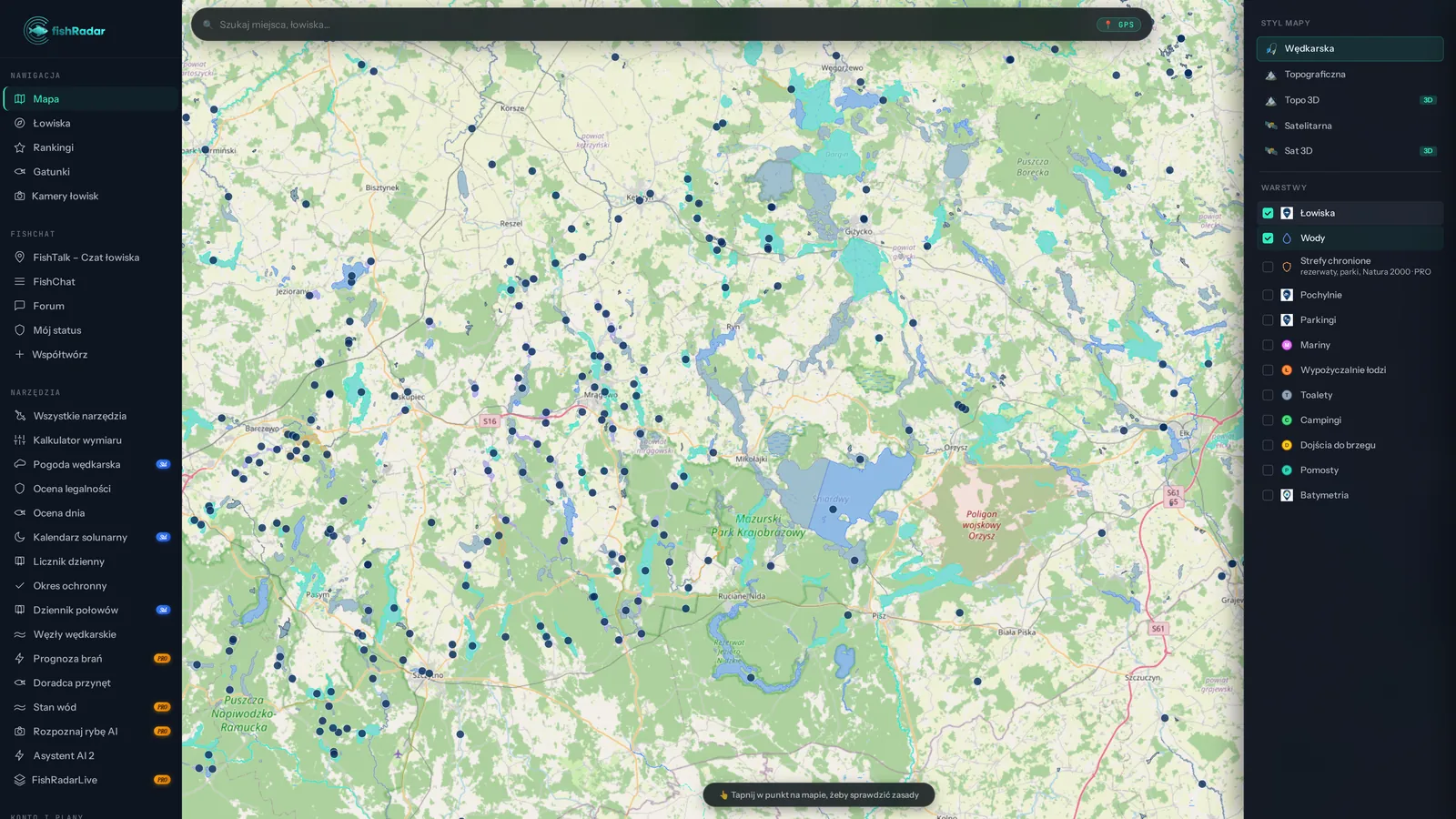1456x819 pixels.
Task: Open Kamery łowisk section
Action: (89, 196)
